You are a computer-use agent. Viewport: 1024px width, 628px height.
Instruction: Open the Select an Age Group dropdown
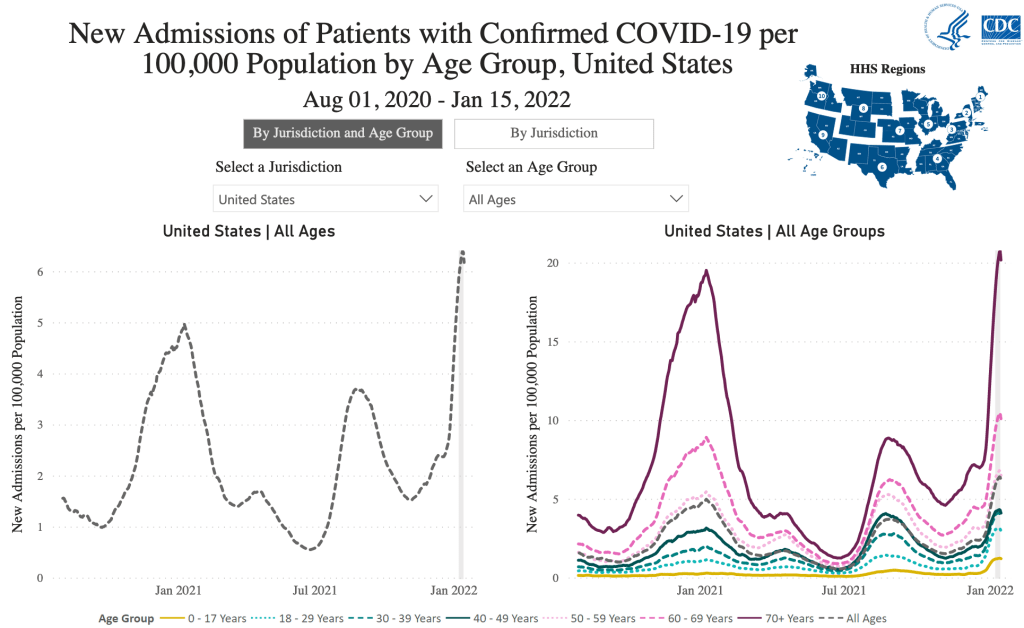click(576, 199)
